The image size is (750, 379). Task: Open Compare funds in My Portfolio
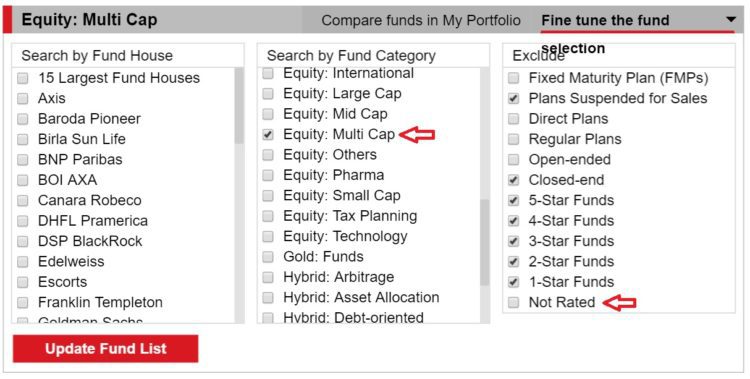click(421, 21)
